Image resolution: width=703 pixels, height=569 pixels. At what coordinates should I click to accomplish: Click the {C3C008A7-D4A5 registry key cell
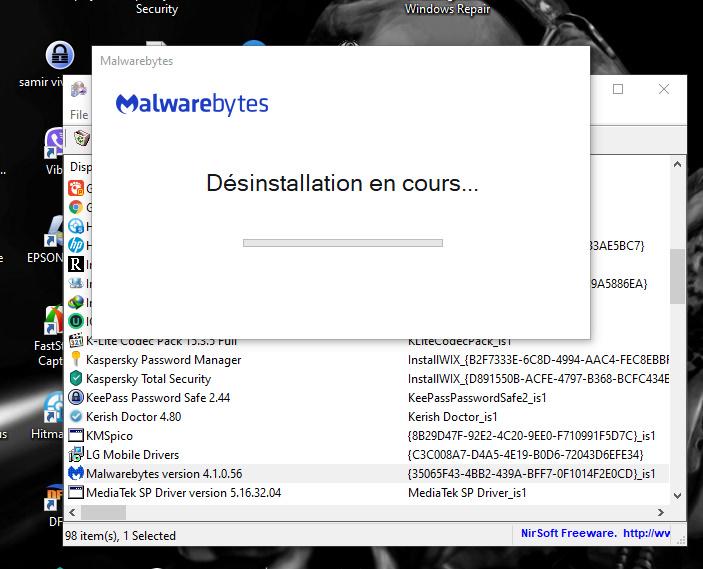[525, 455]
